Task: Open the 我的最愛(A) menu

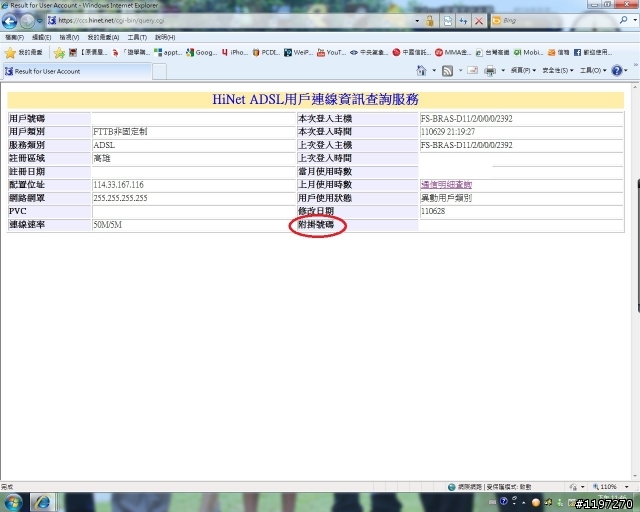Action: tap(103, 37)
